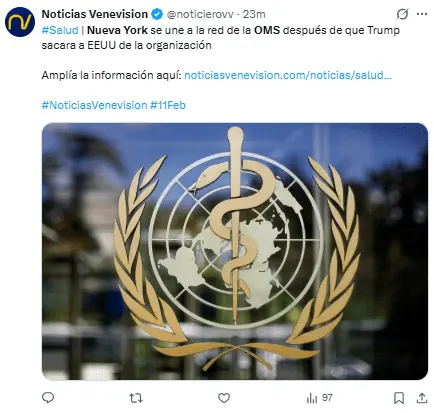
Task: Click the Noticias Venevision account name
Action: (95, 14)
